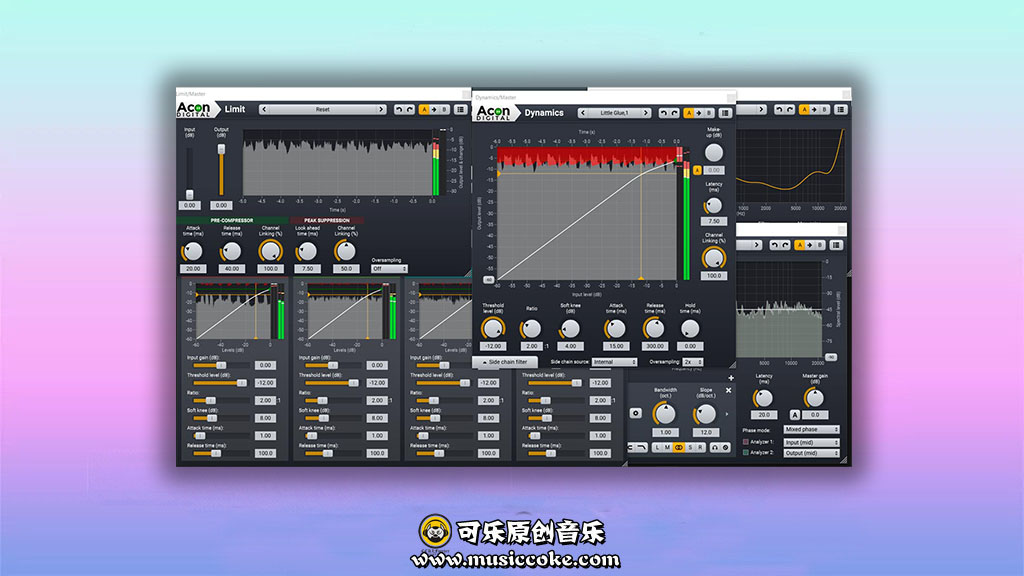Click the headphones solo icon in band panel
Viewport: 1024px width, 576px height.
coord(714,448)
